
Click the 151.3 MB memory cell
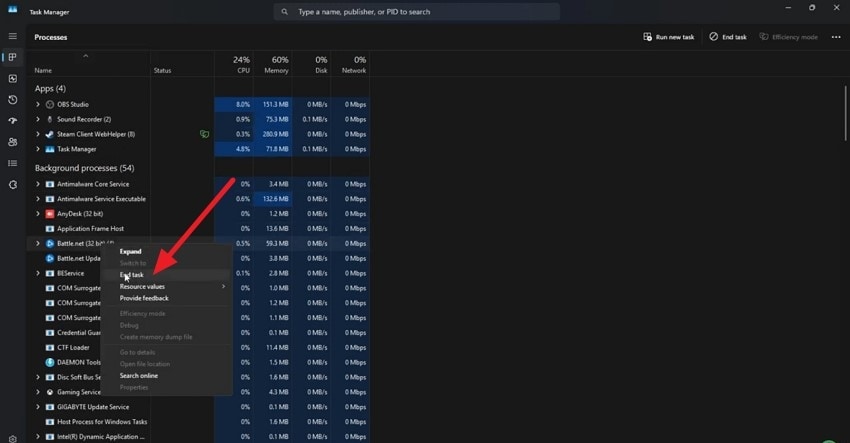(273, 104)
